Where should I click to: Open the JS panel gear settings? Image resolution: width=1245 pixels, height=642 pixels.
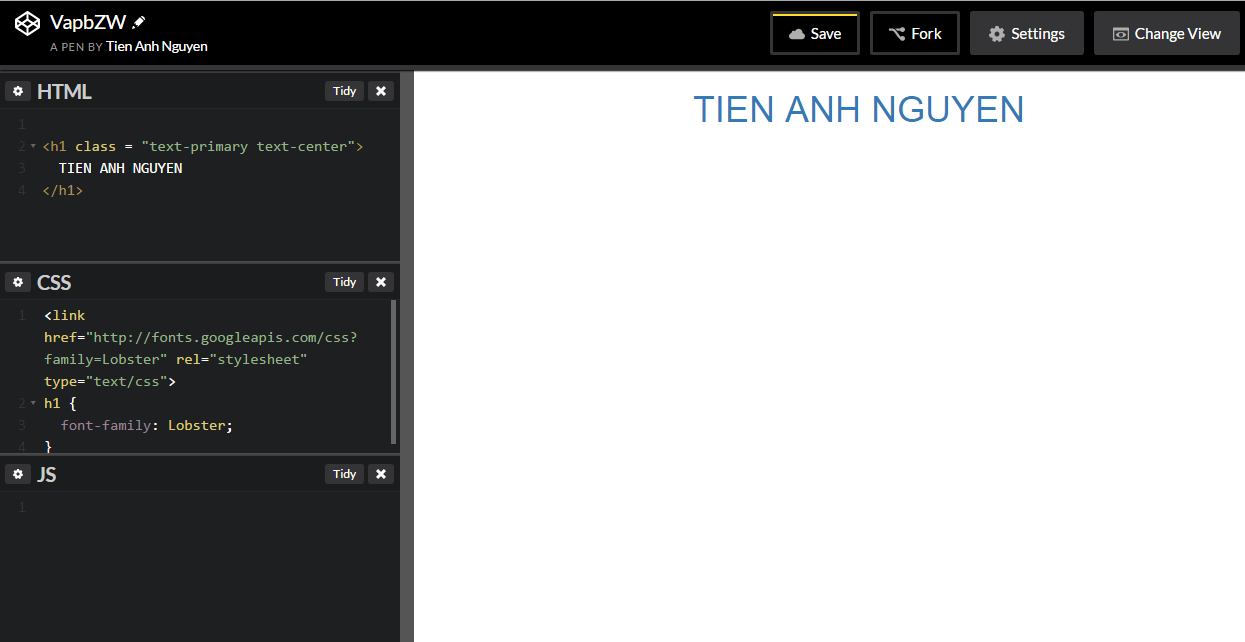tap(18, 473)
